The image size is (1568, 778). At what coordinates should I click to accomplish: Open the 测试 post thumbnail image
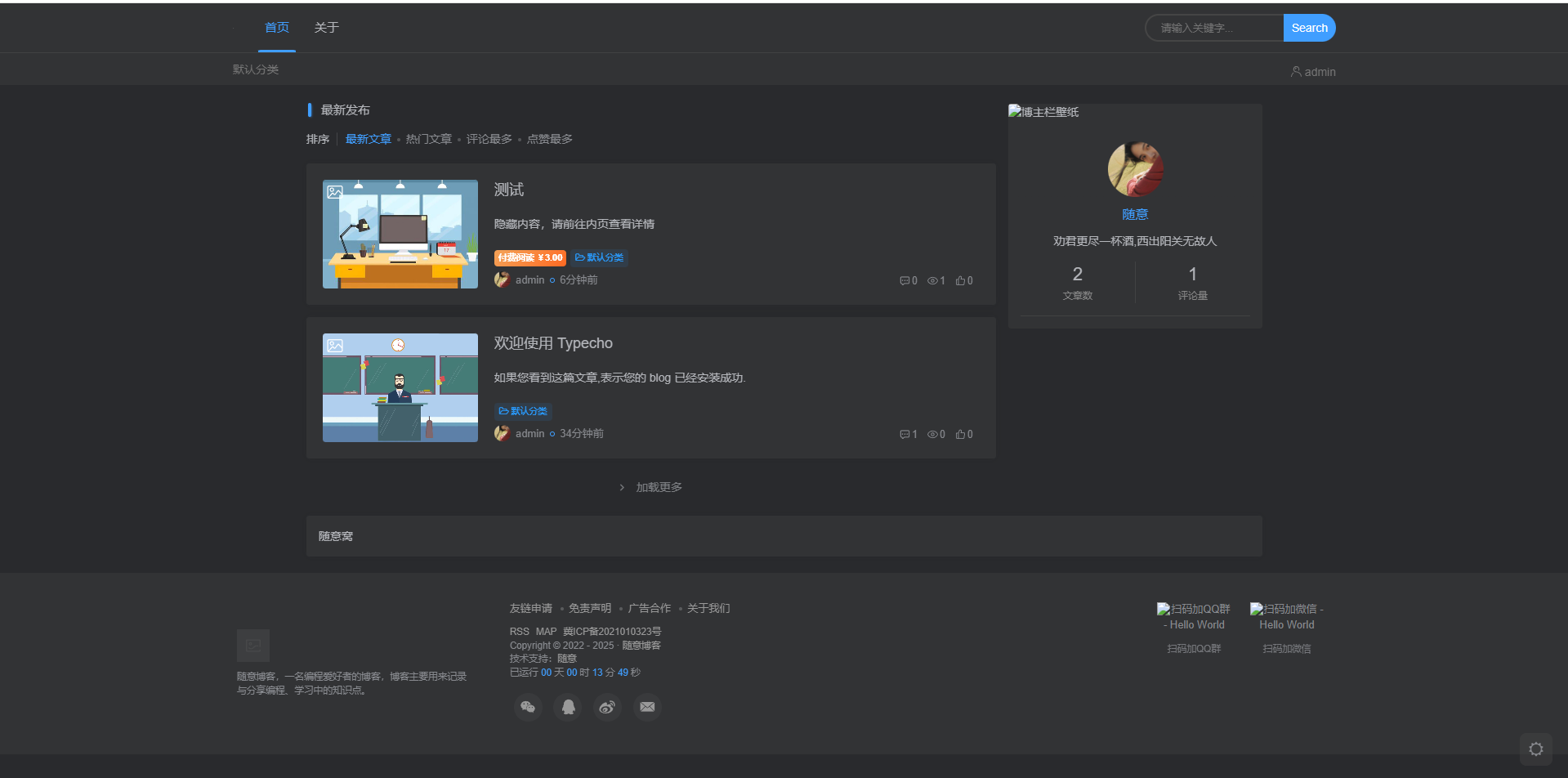pos(400,234)
